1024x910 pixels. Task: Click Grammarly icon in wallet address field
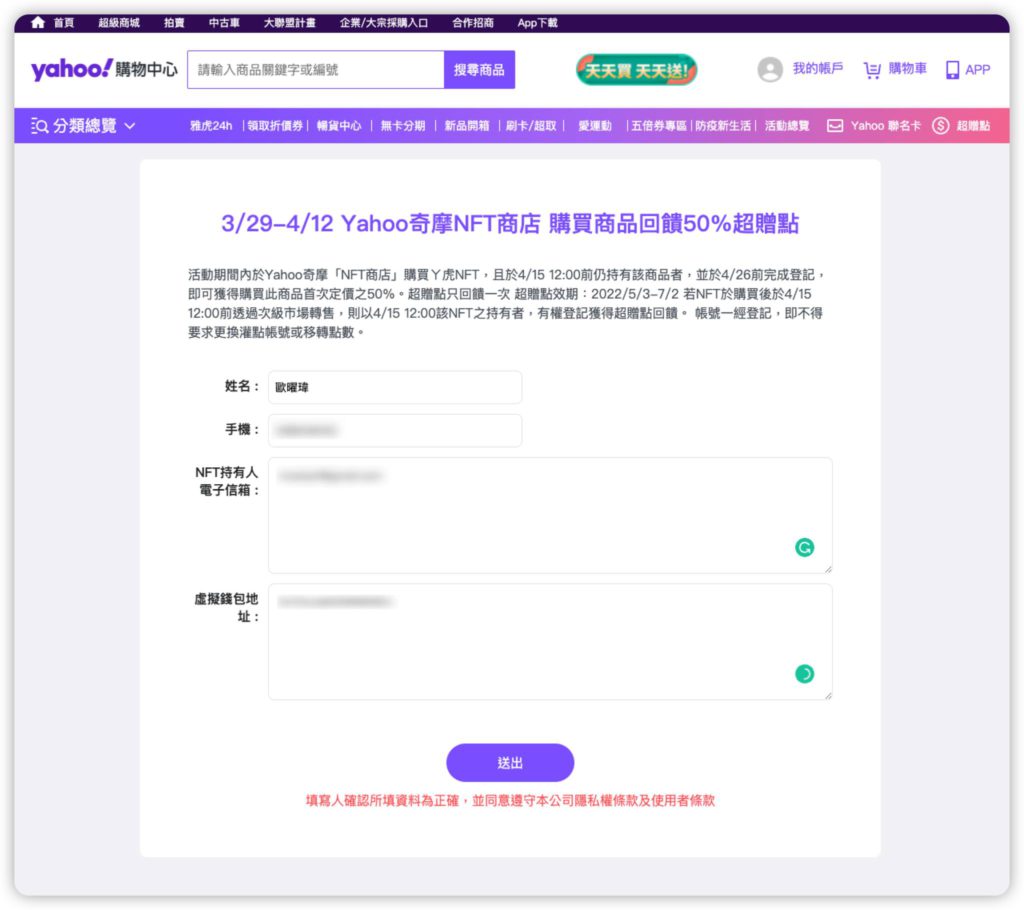(x=804, y=674)
